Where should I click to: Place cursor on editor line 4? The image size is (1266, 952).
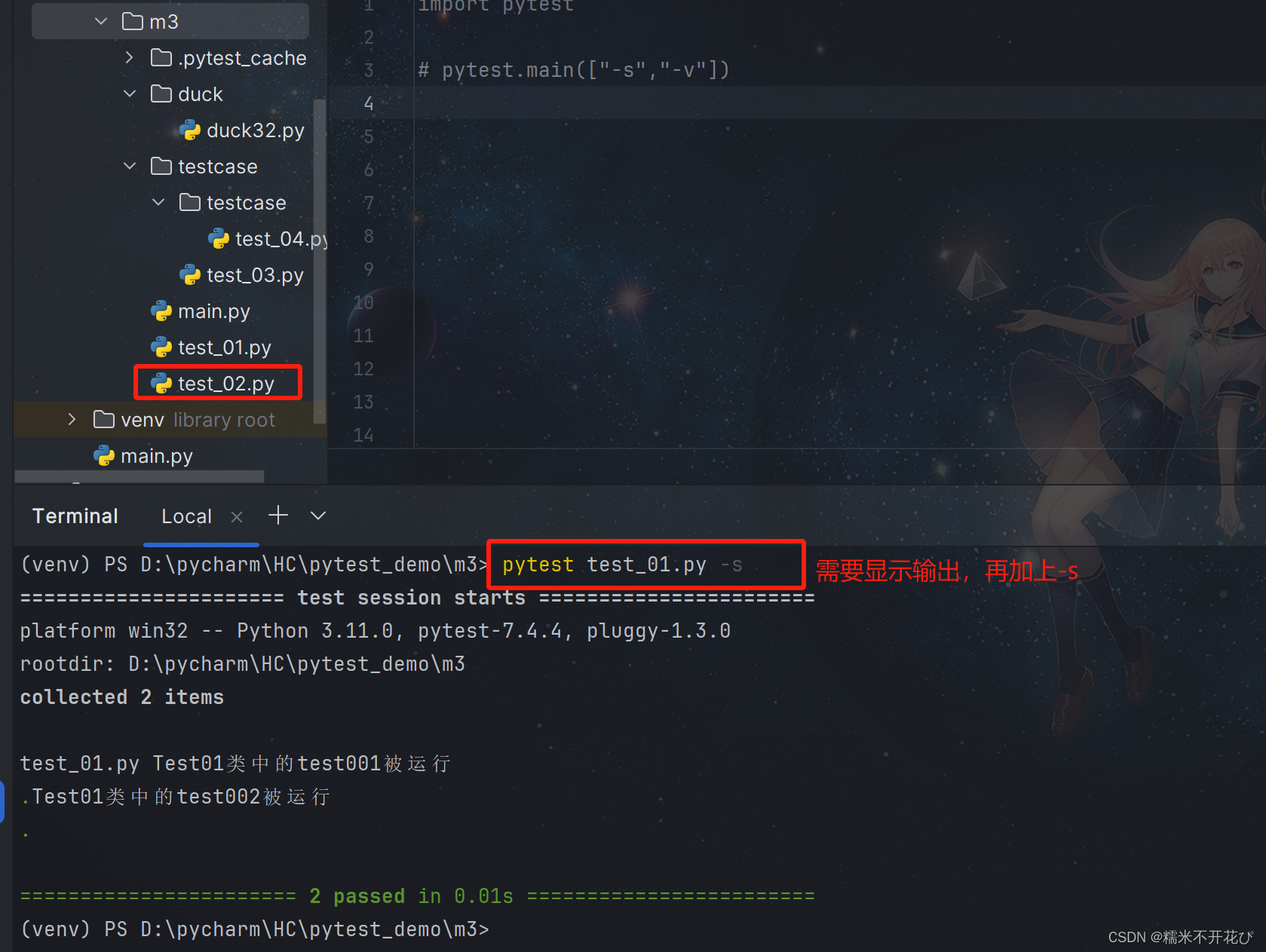click(679, 103)
